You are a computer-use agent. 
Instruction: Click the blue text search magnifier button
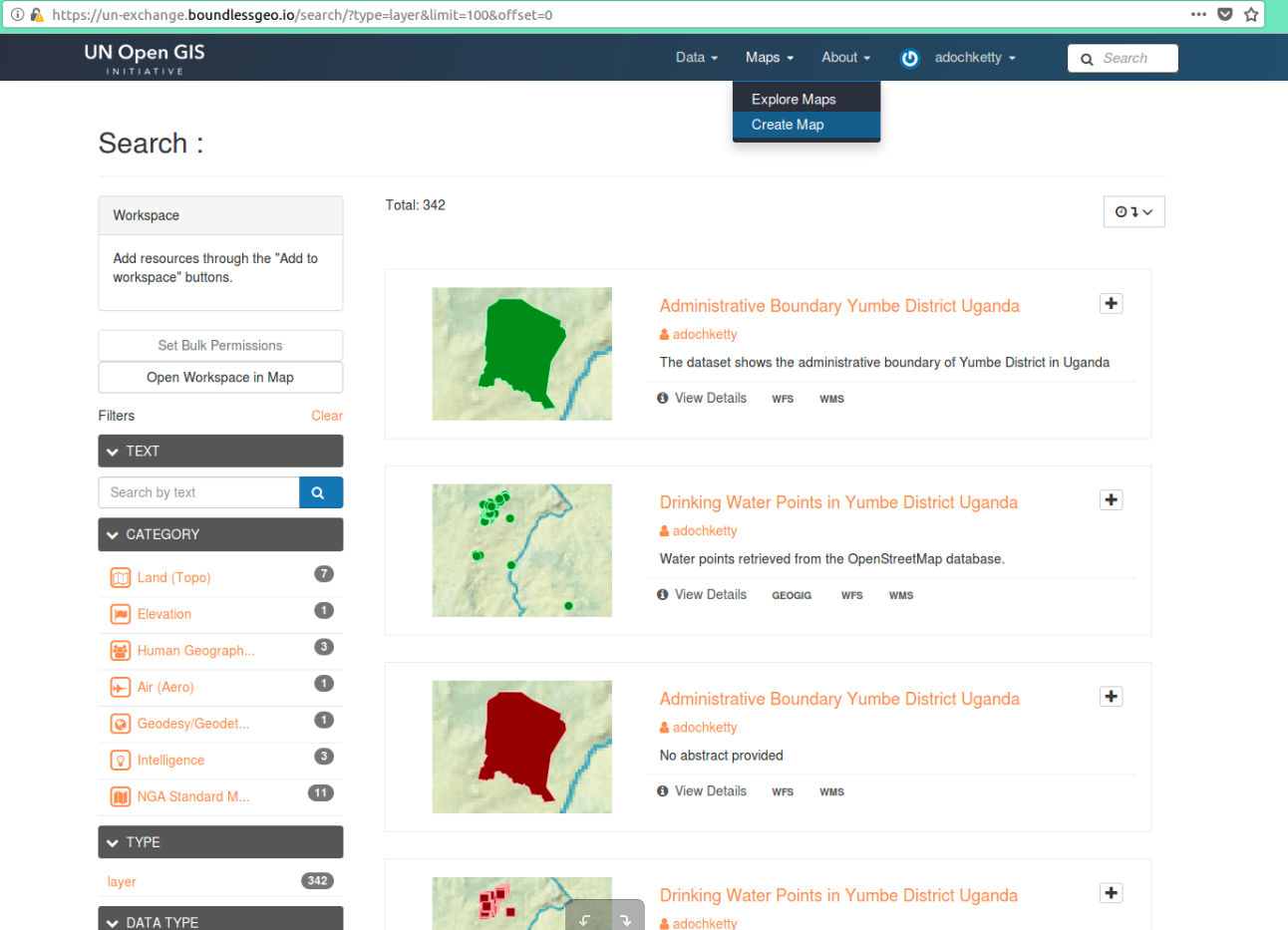pyautogui.click(x=320, y=492)
